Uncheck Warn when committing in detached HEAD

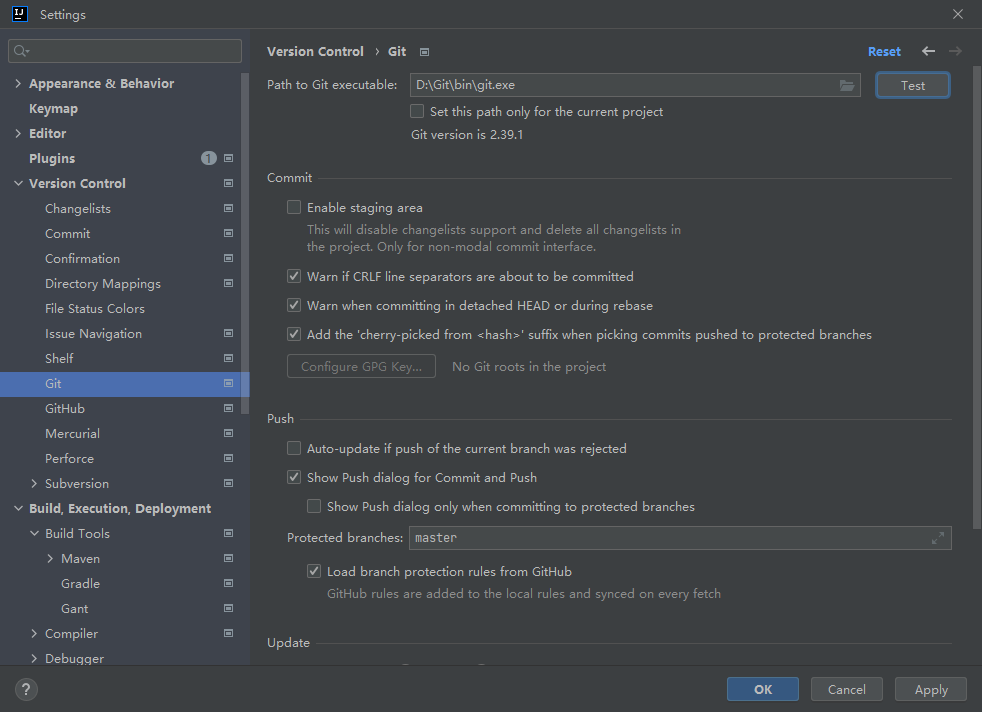[x=294, y=305]
